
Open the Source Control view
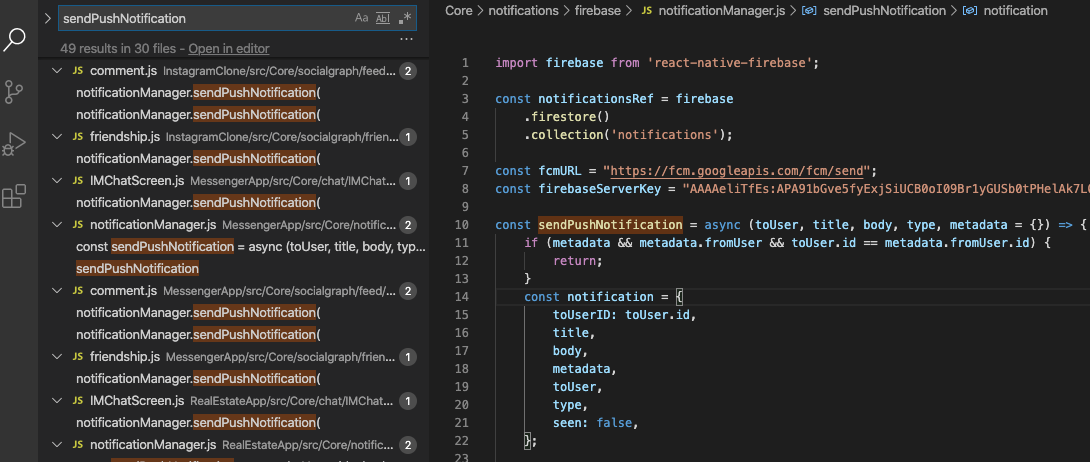point(14,93)
